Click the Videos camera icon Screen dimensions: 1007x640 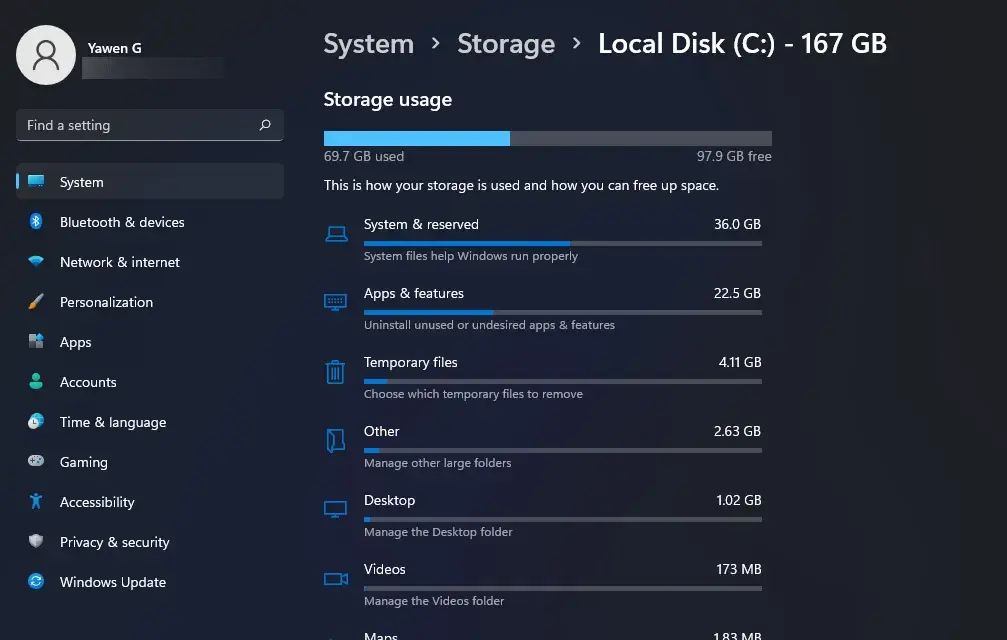coord(336,579)
